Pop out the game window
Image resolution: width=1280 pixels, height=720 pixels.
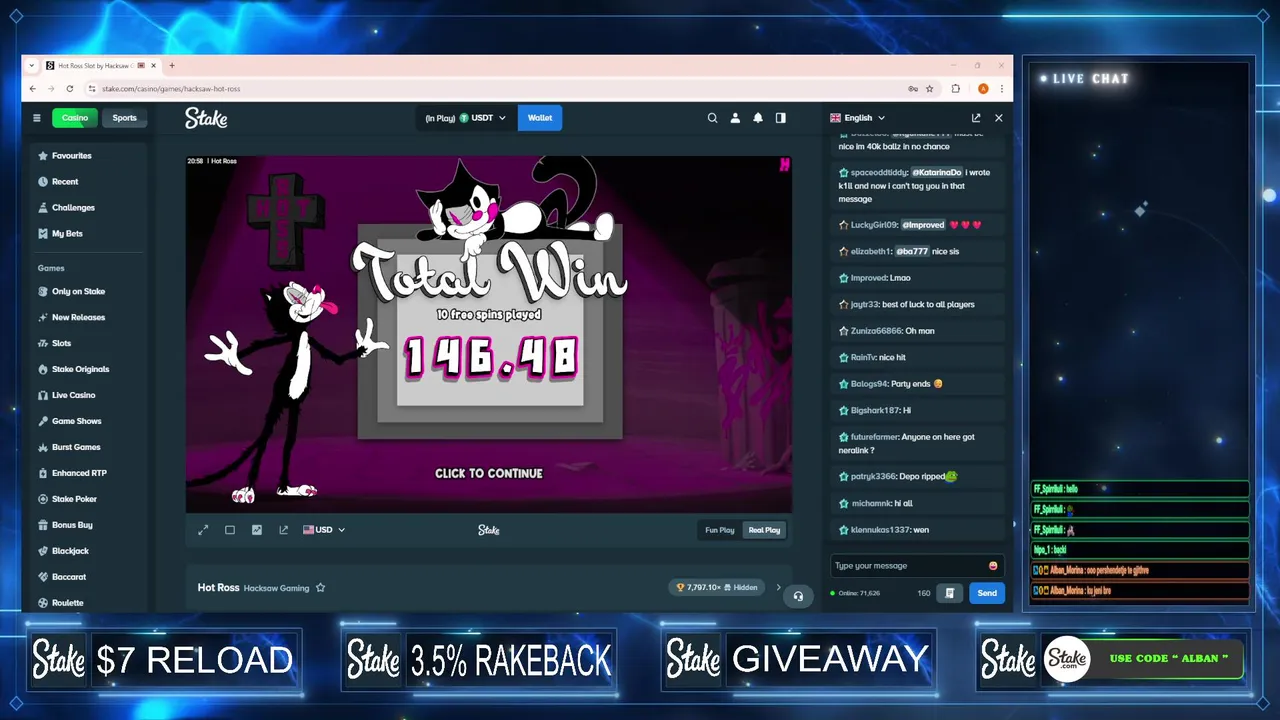point(283,530)
